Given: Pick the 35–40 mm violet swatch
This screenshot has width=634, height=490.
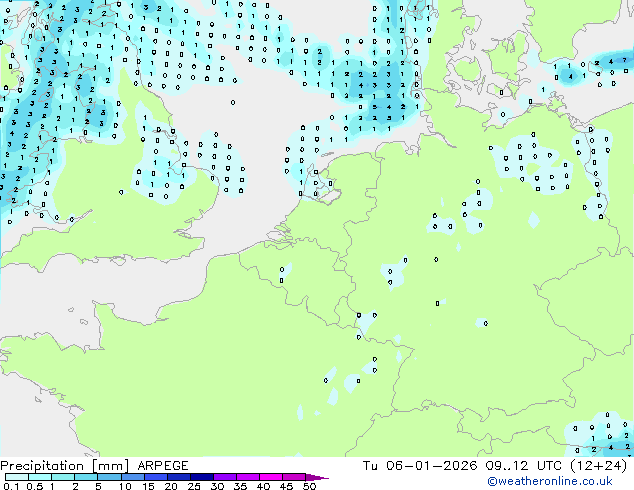Looking at the screenshot, I should click(248, 477).
